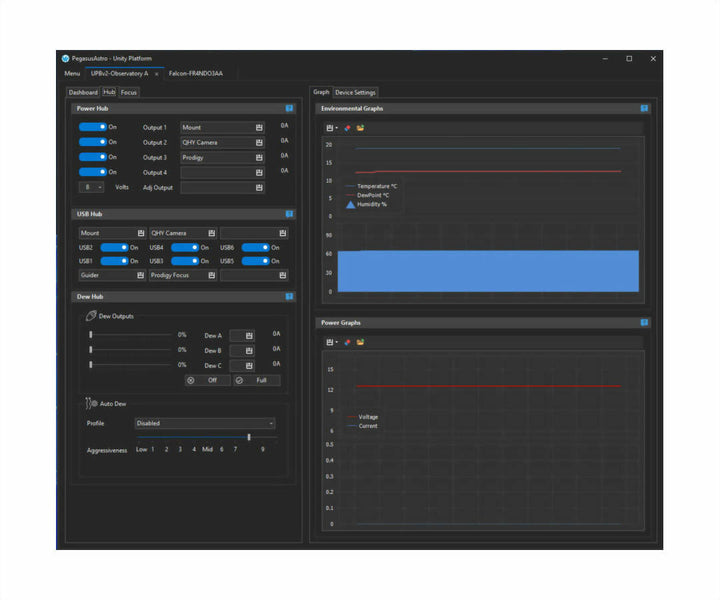This screenshot has height=600, width=720.
Task: Click the USB Hub help icon
Action: (289, 214)
